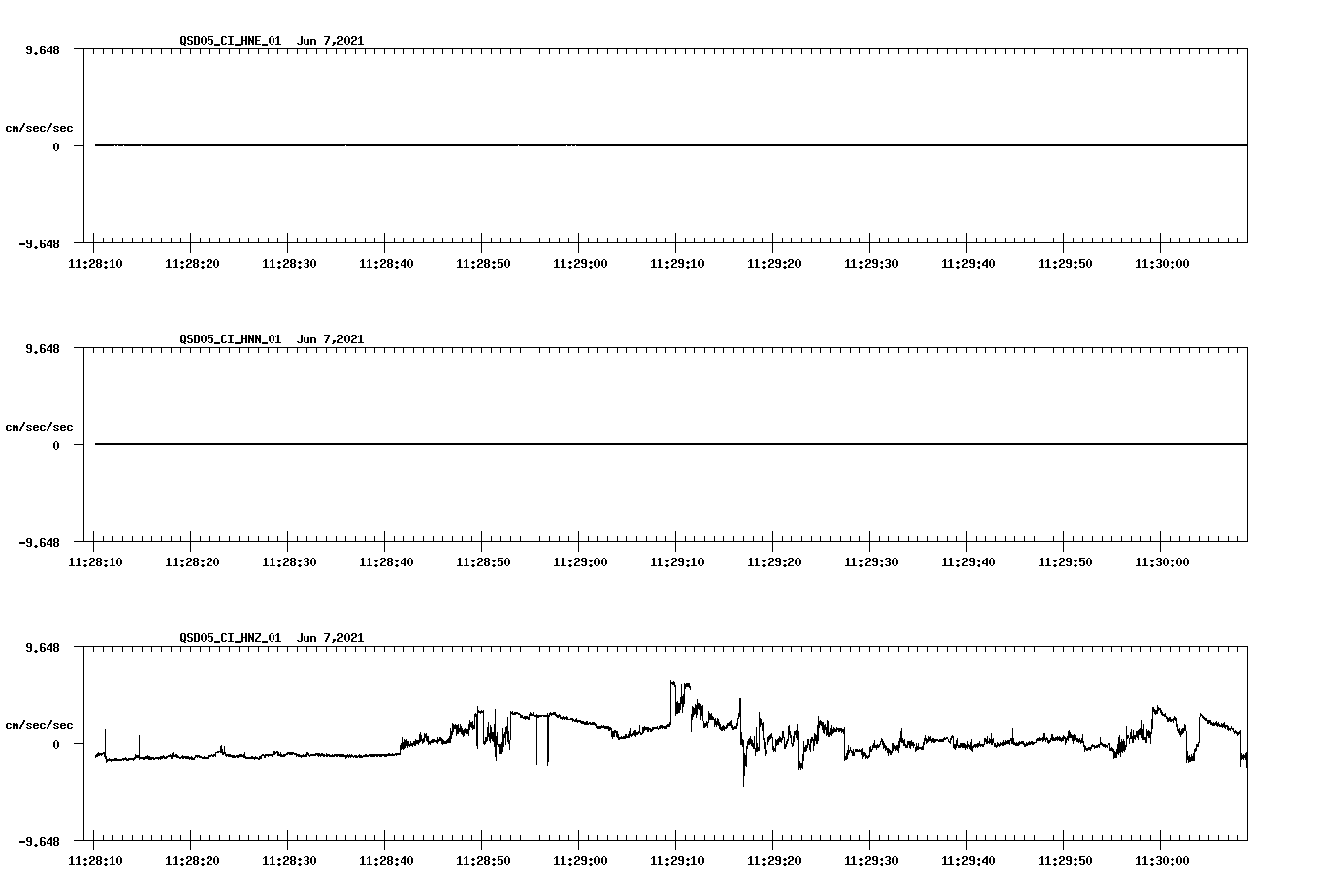This screenshot has width=1317, height=896.
Task: Pick 11:29:30 time label under HNZ plot
Action: click(x=871, y=861)
